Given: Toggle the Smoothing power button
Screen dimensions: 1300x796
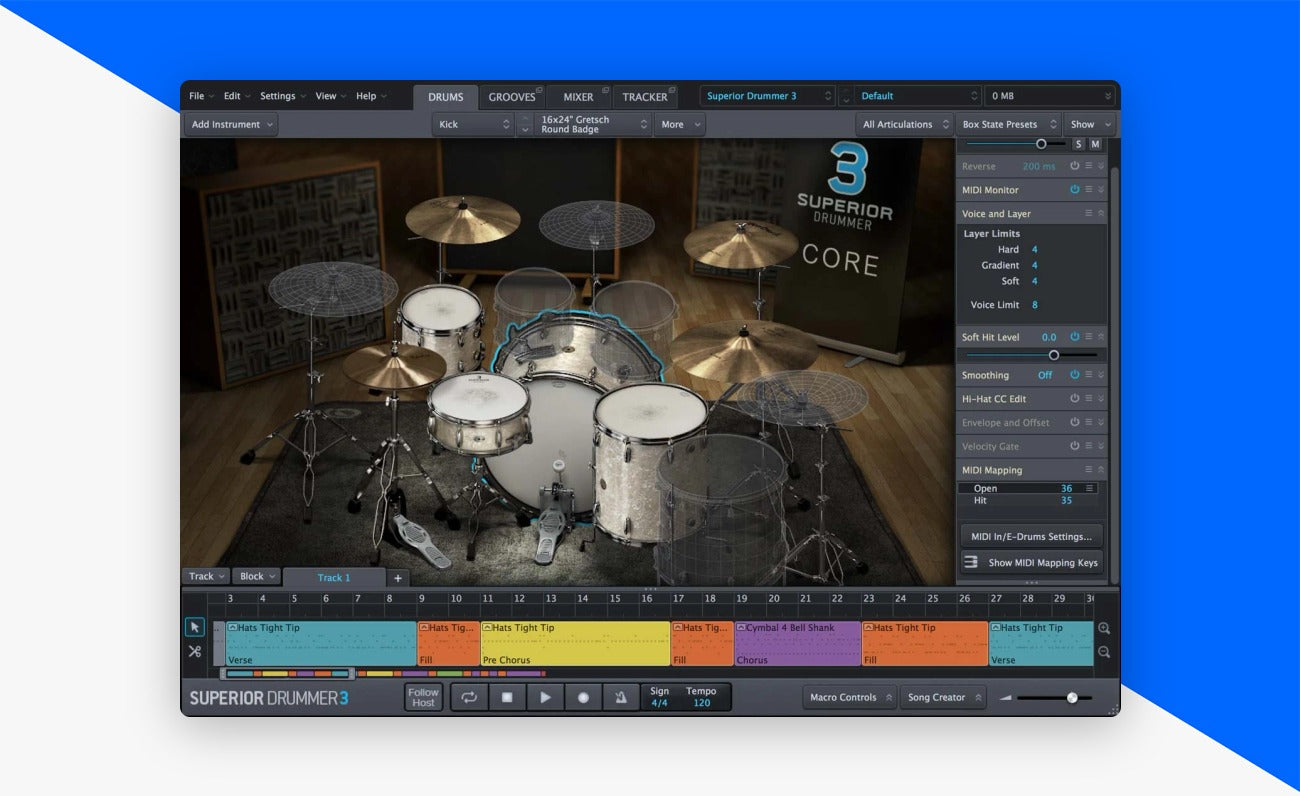Looking at the screenshot, I should [1075, 375].
